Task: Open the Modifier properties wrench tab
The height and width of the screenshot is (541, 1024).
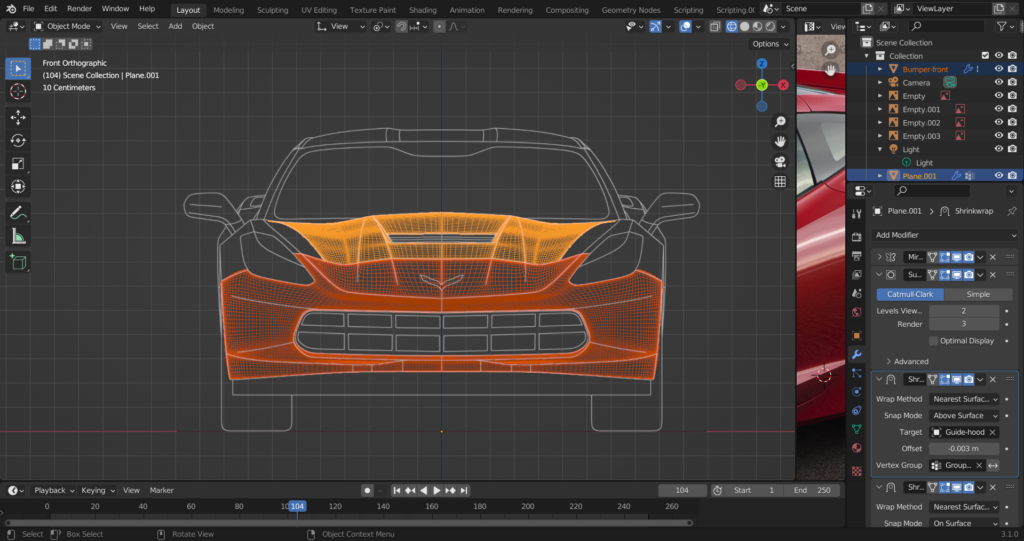Action: pos(856,354)
